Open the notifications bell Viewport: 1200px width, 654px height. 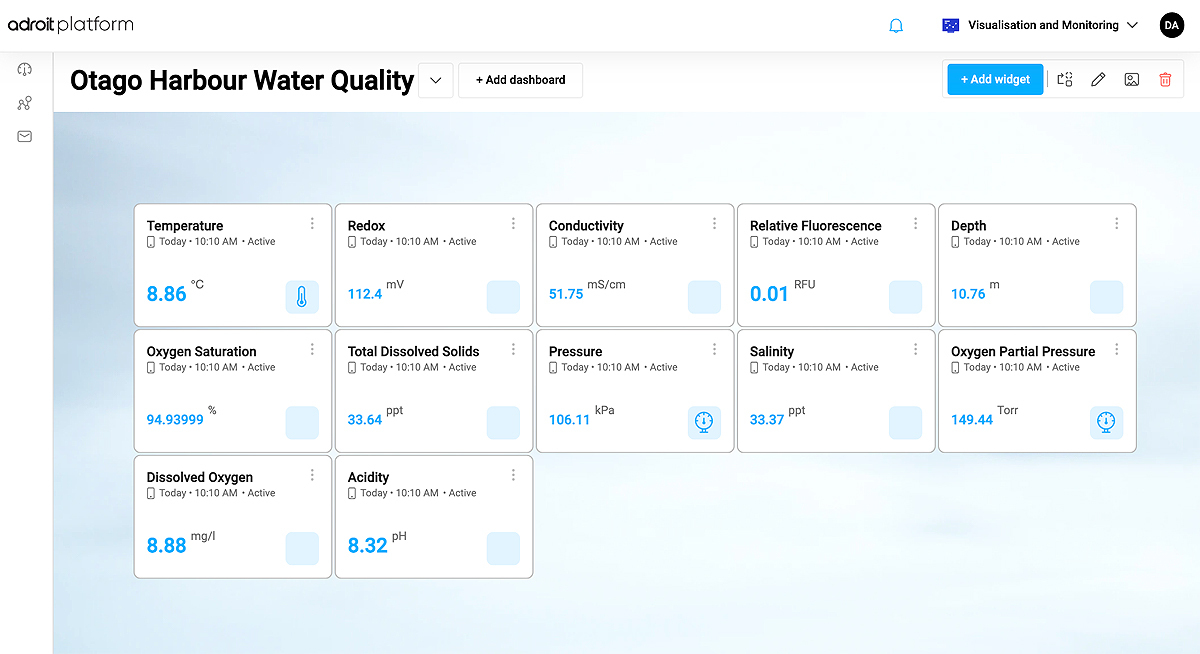point(896,26)
